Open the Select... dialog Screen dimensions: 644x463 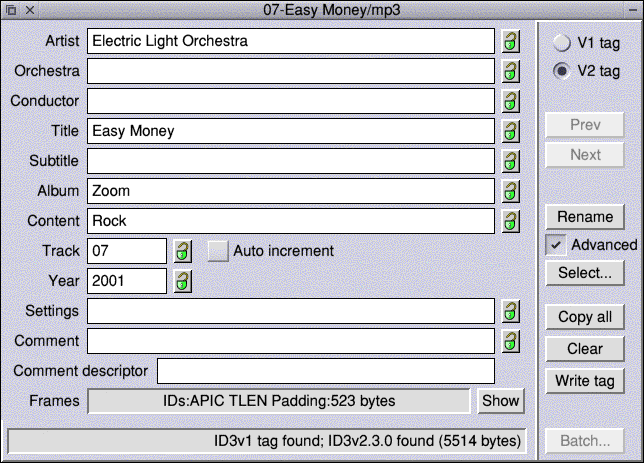[585, 273]
